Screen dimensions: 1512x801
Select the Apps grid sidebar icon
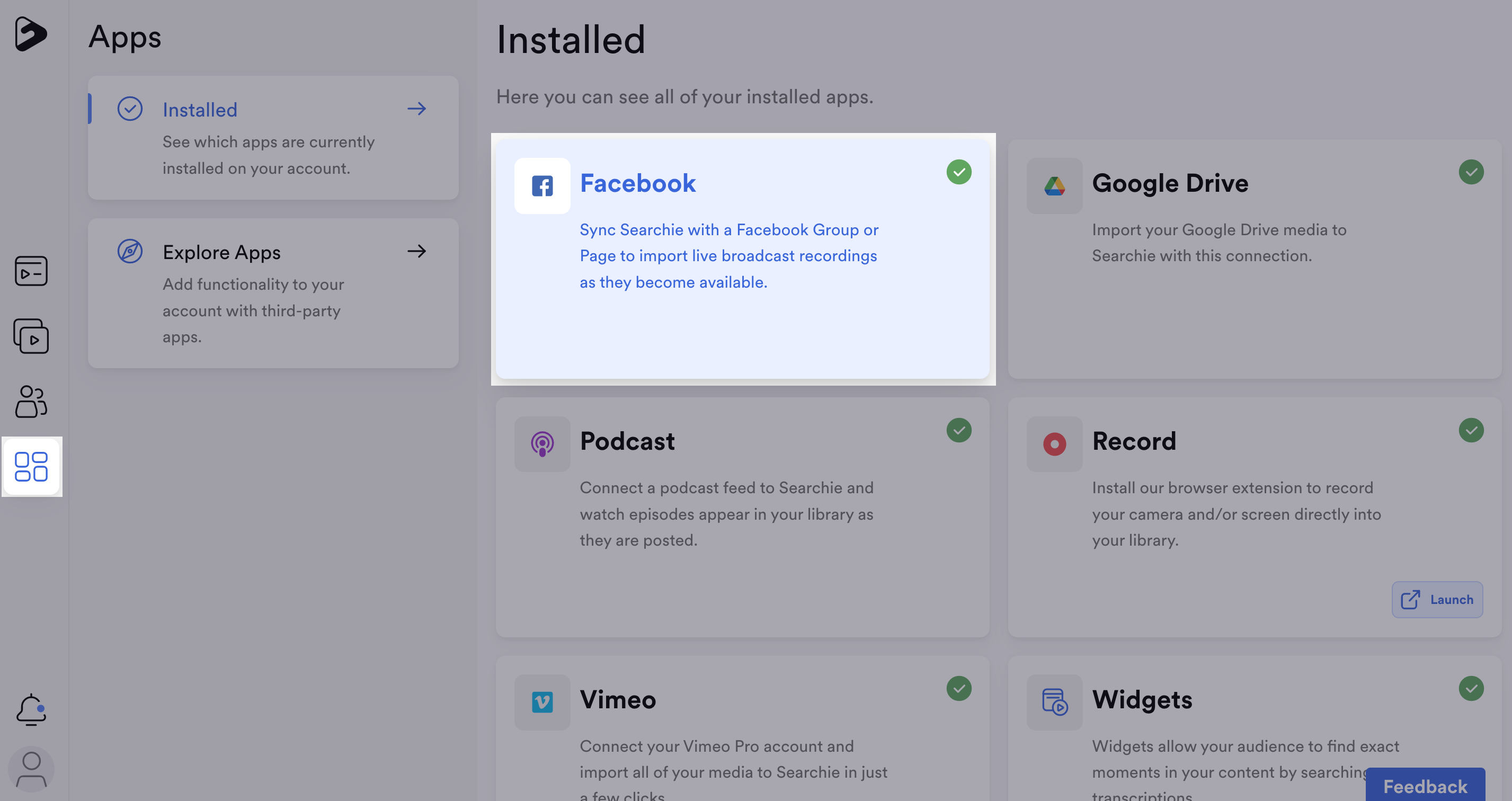[x=31, y=467]
